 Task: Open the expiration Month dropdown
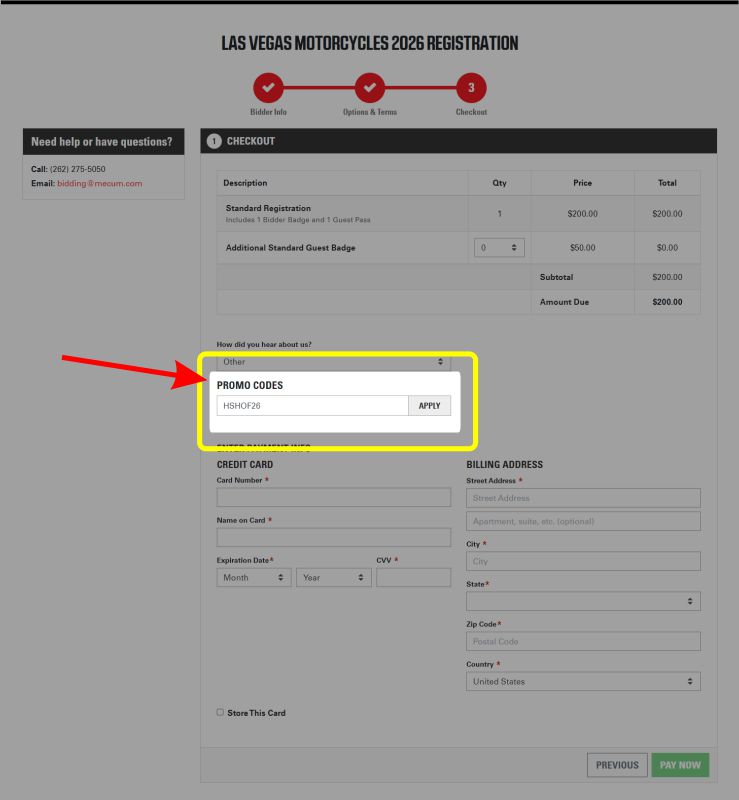point(254,578)
